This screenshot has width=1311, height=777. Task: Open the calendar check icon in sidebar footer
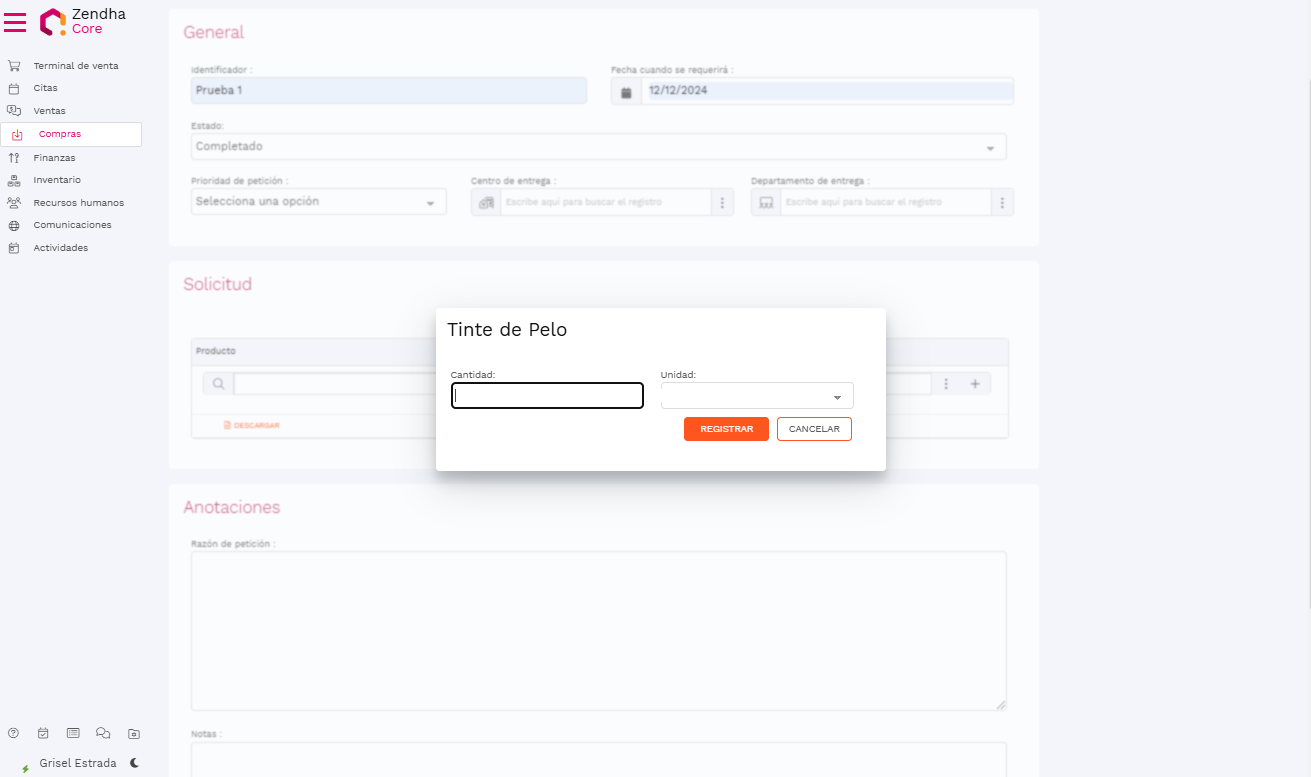pos(43,733)
